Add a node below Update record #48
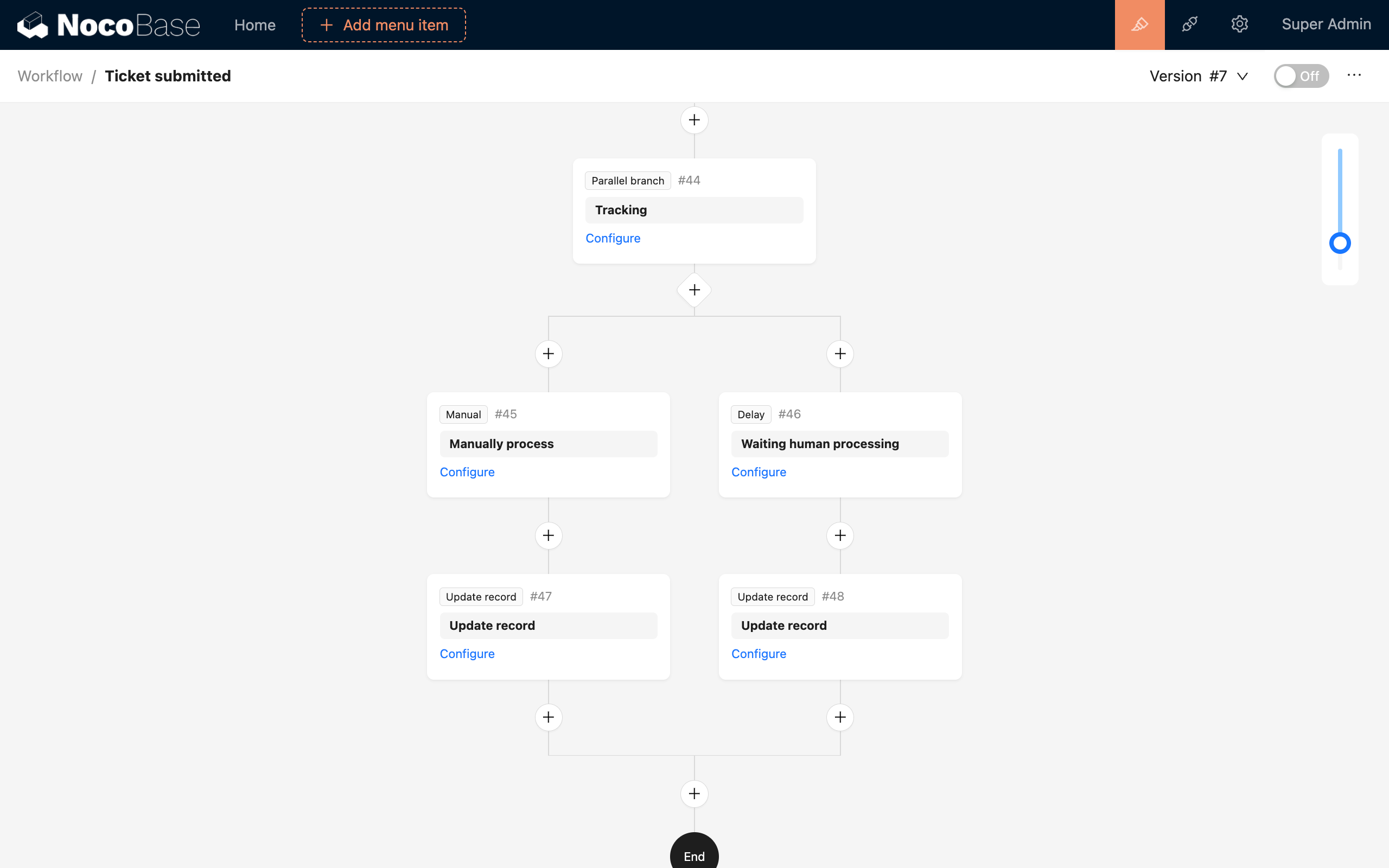1389x868 pixels. (x=840, y=717)
